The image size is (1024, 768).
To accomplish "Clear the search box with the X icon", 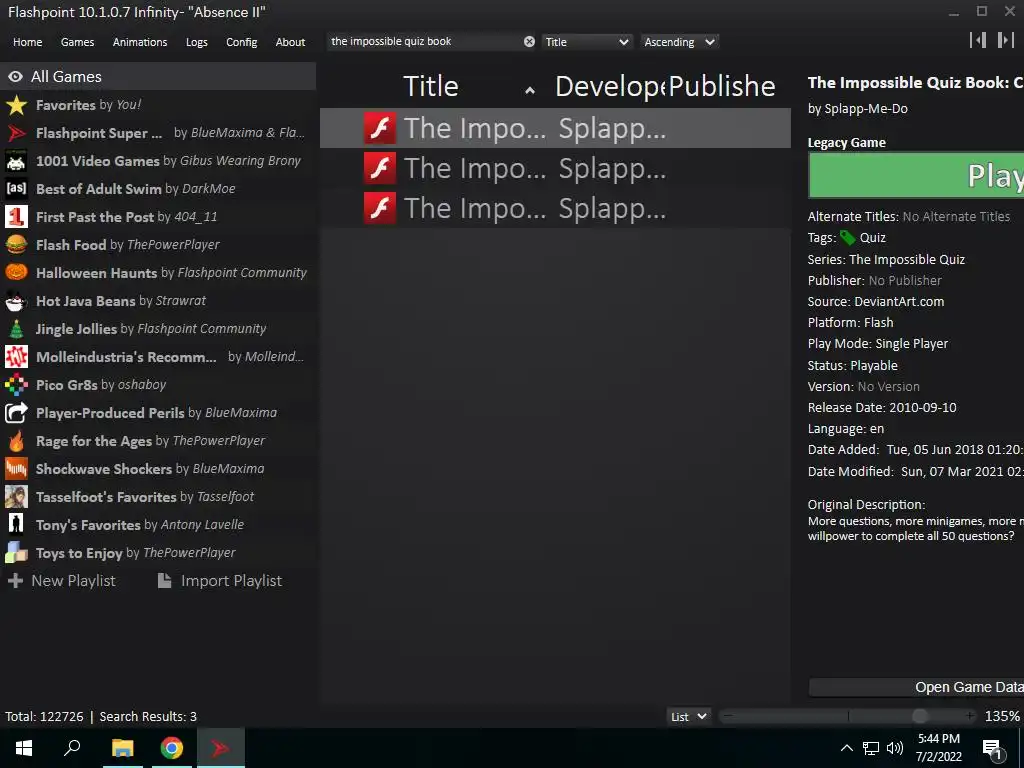I will (x=529, y=42).
